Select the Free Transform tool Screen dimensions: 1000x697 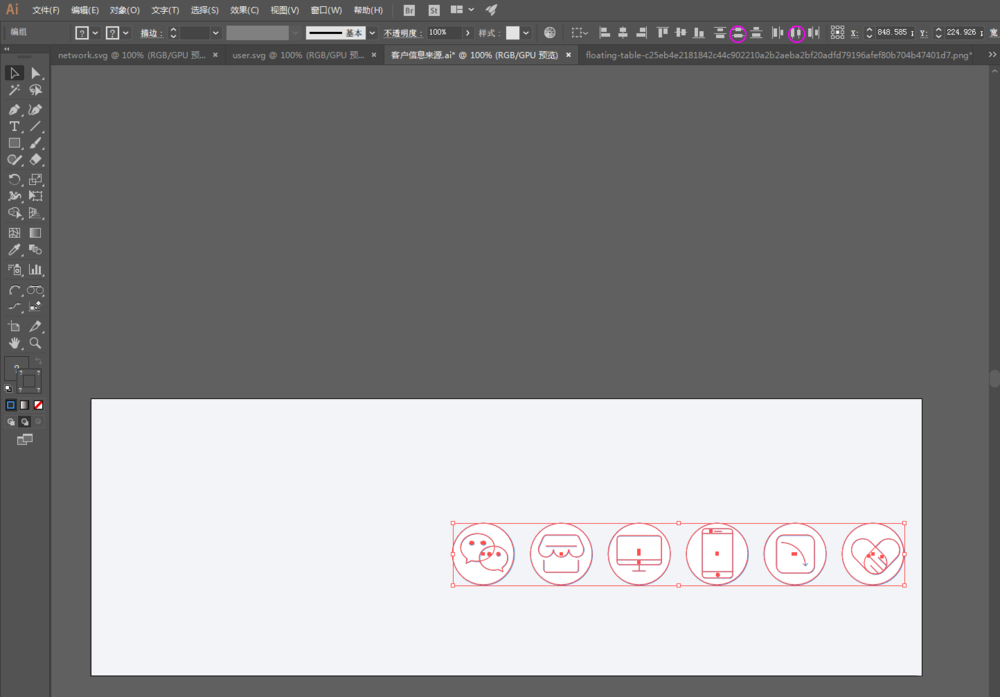36,196
